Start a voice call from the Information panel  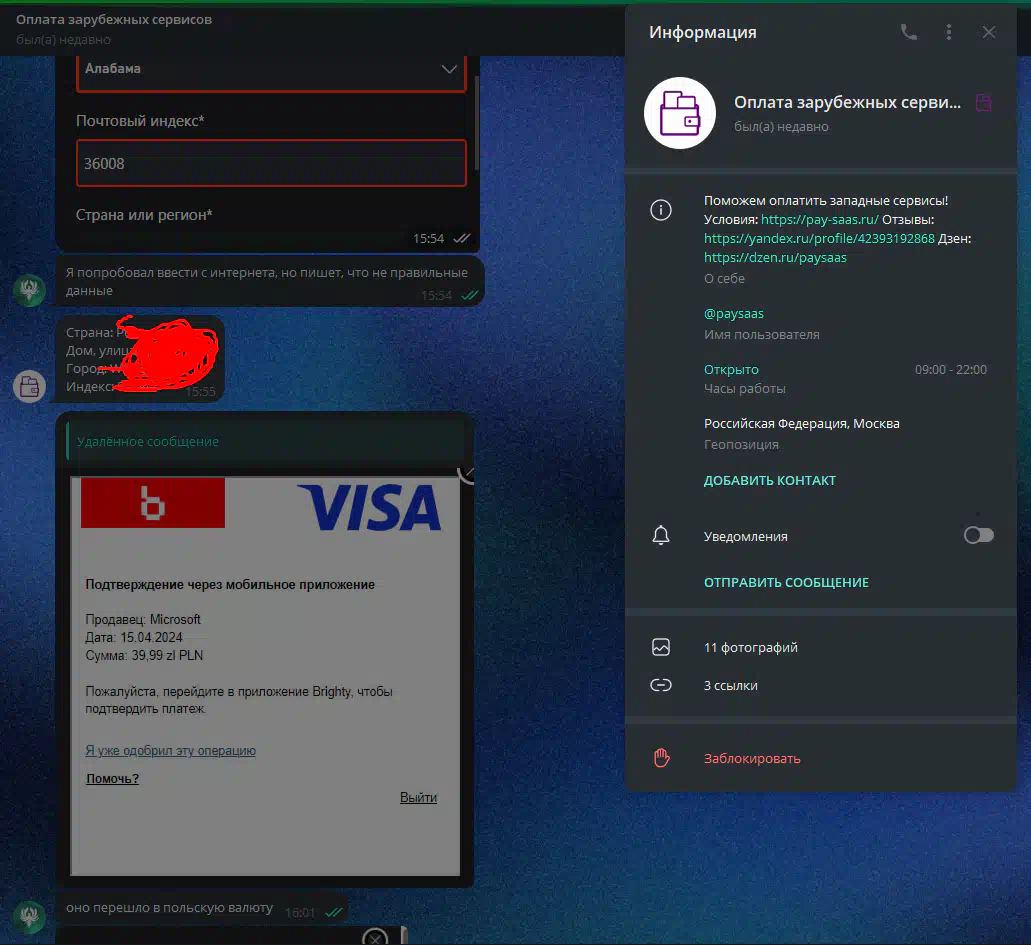click(x=909, y=32)
